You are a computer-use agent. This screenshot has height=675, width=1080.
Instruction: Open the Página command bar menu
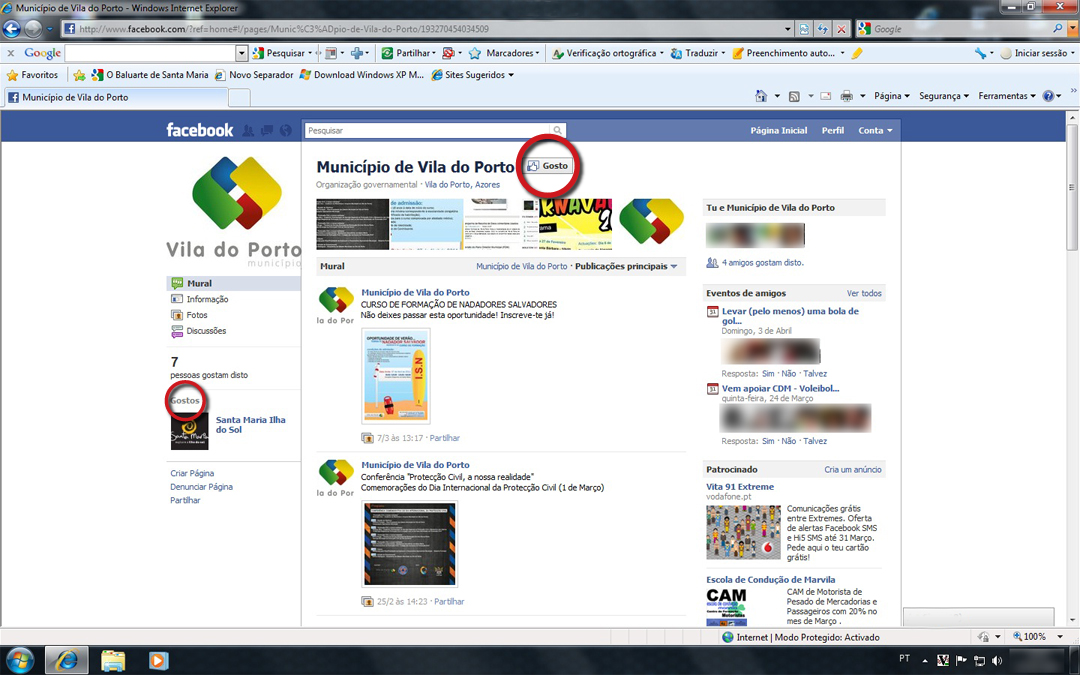click(x=892, y=96)
